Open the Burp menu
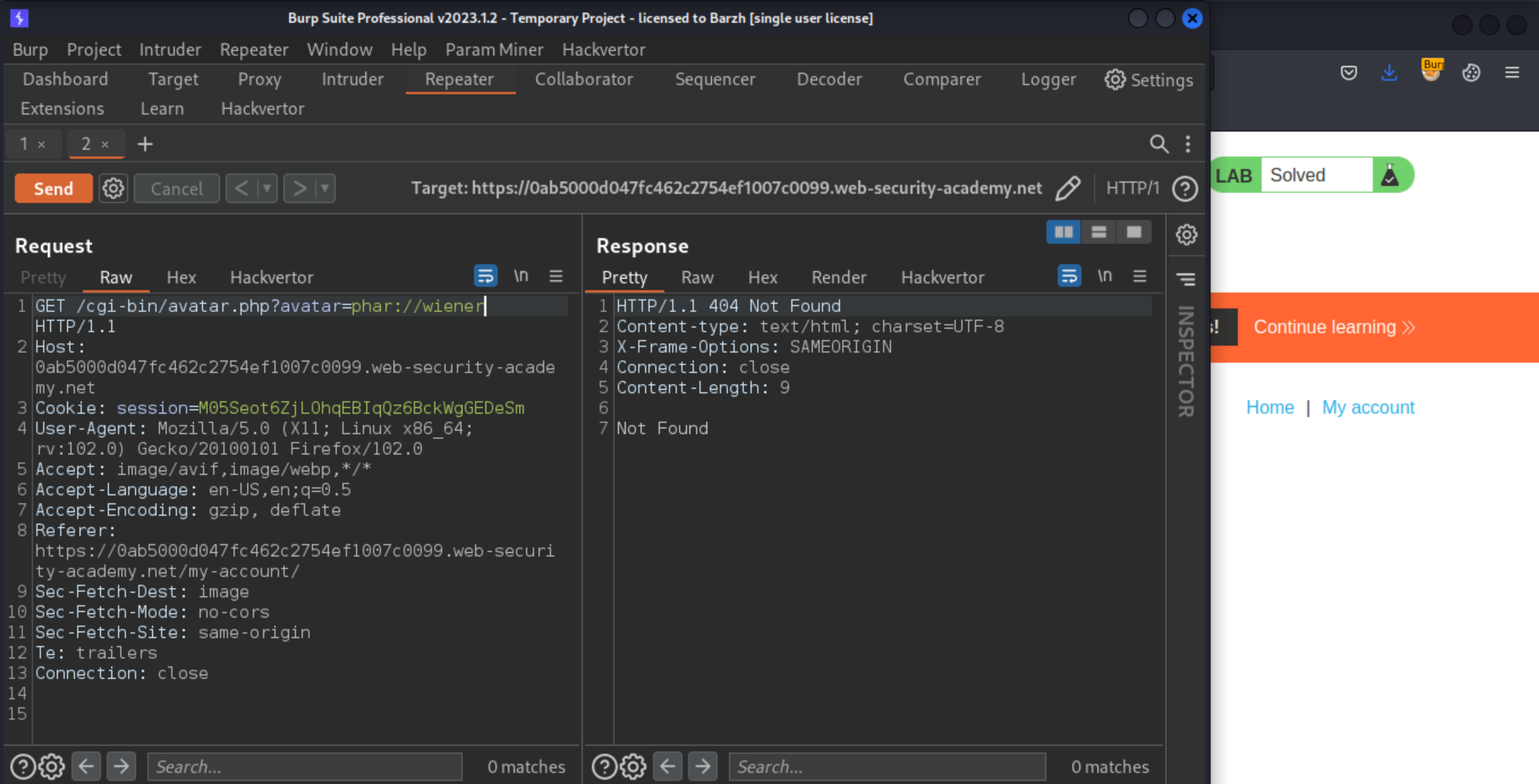This screenshot has height=784, width=1539. pyautogui.click(x=30, y=49)
